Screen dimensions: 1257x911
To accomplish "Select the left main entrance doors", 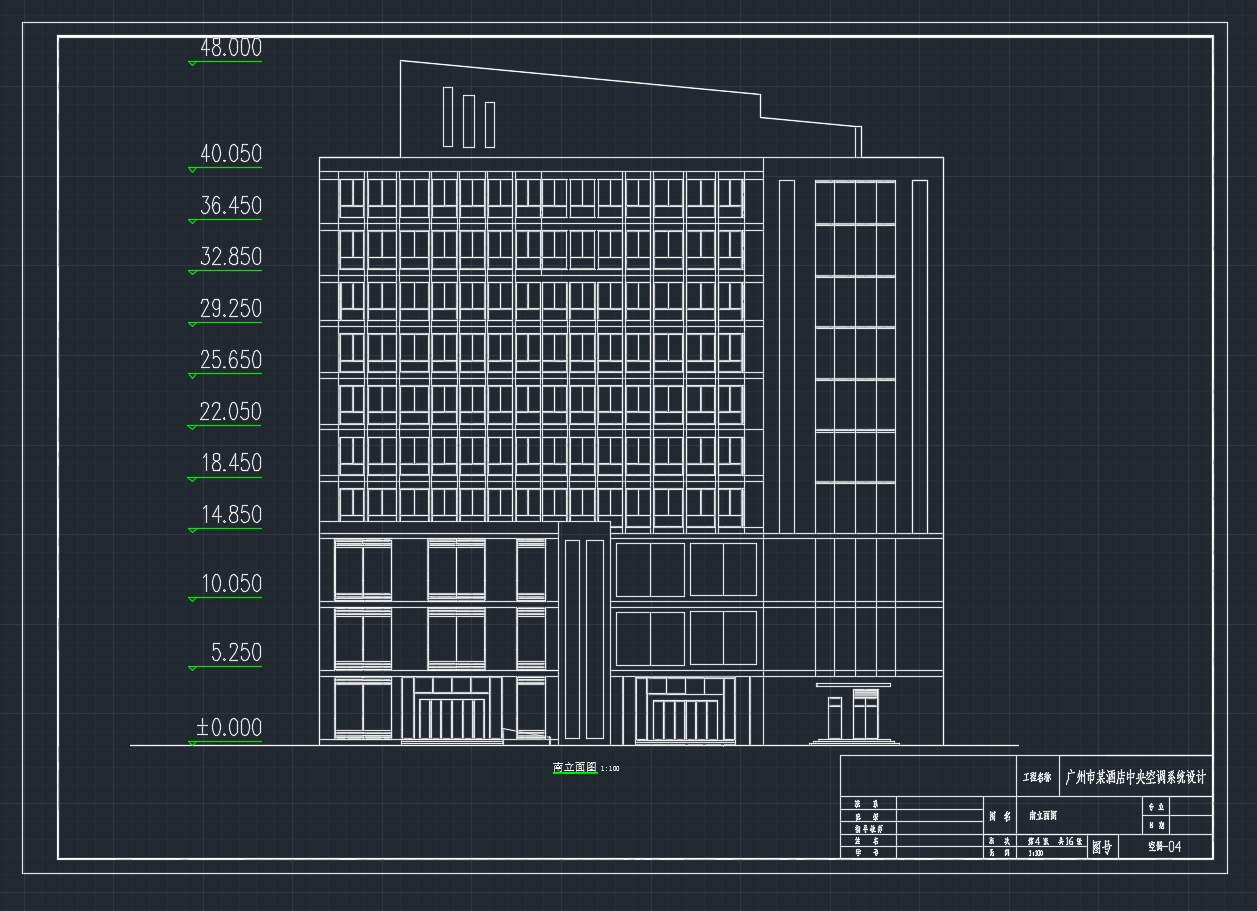I will [451, 719].
